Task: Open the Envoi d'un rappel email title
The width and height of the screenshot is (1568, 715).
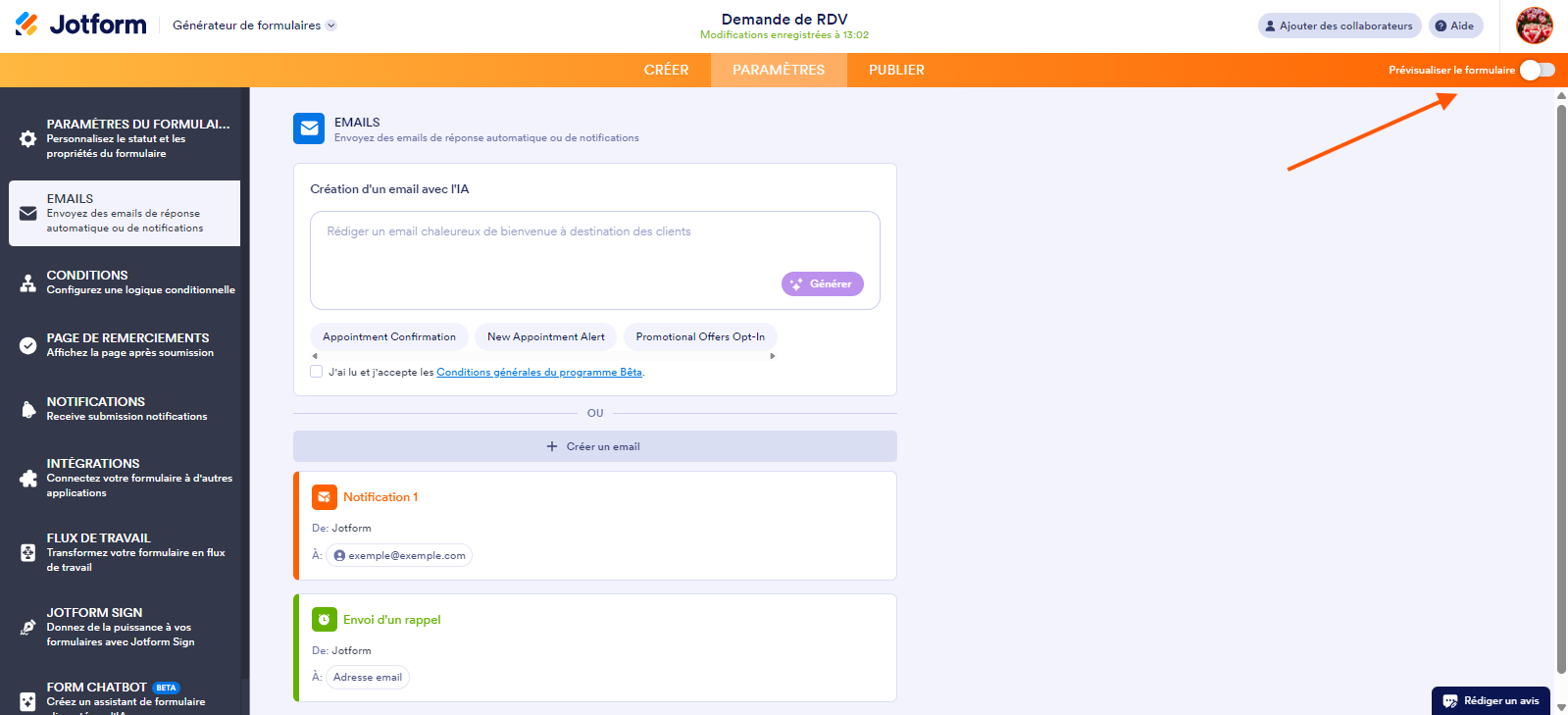Action: 392,620
